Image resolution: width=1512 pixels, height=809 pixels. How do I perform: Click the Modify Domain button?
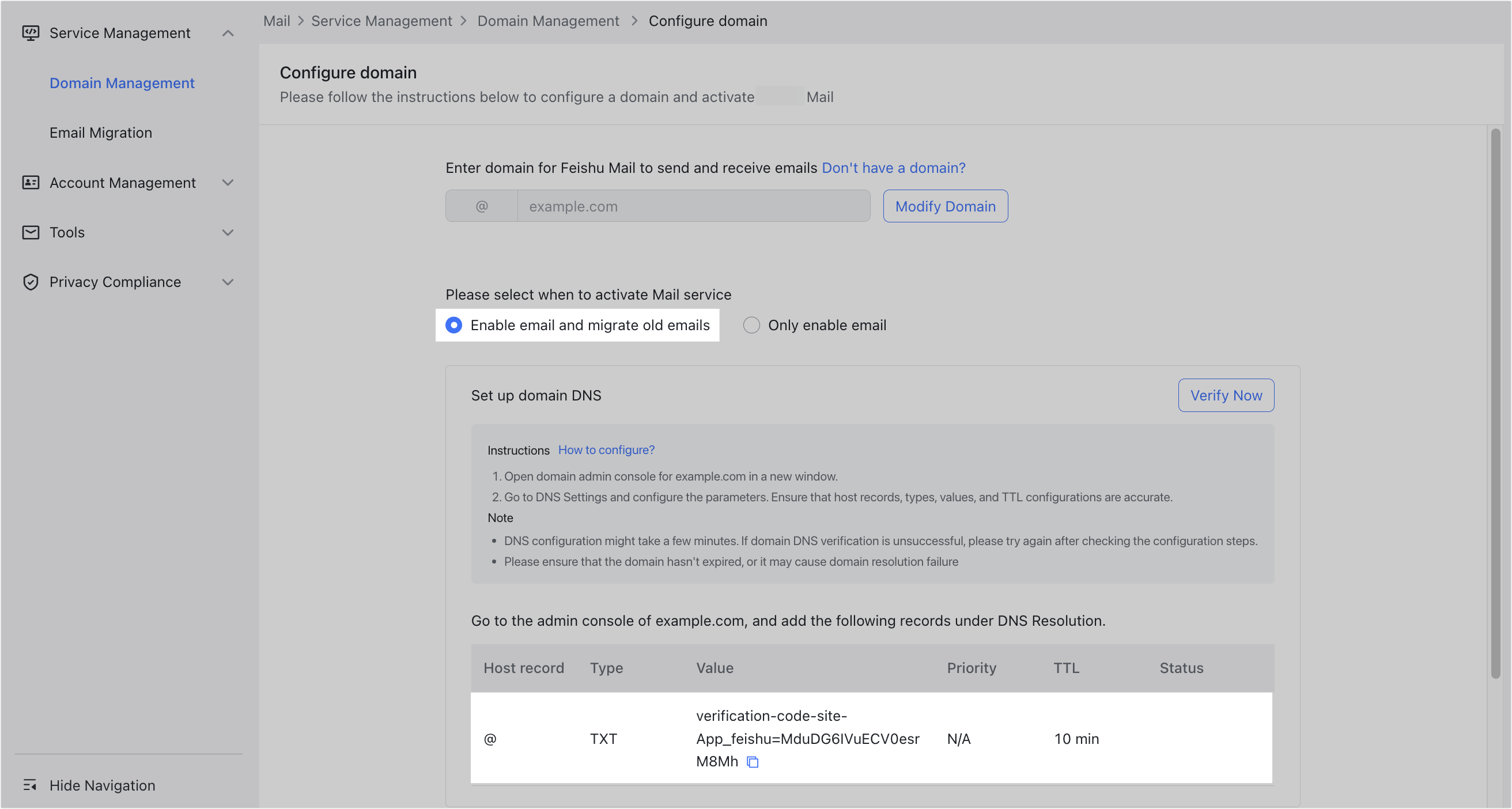[944, 206]
